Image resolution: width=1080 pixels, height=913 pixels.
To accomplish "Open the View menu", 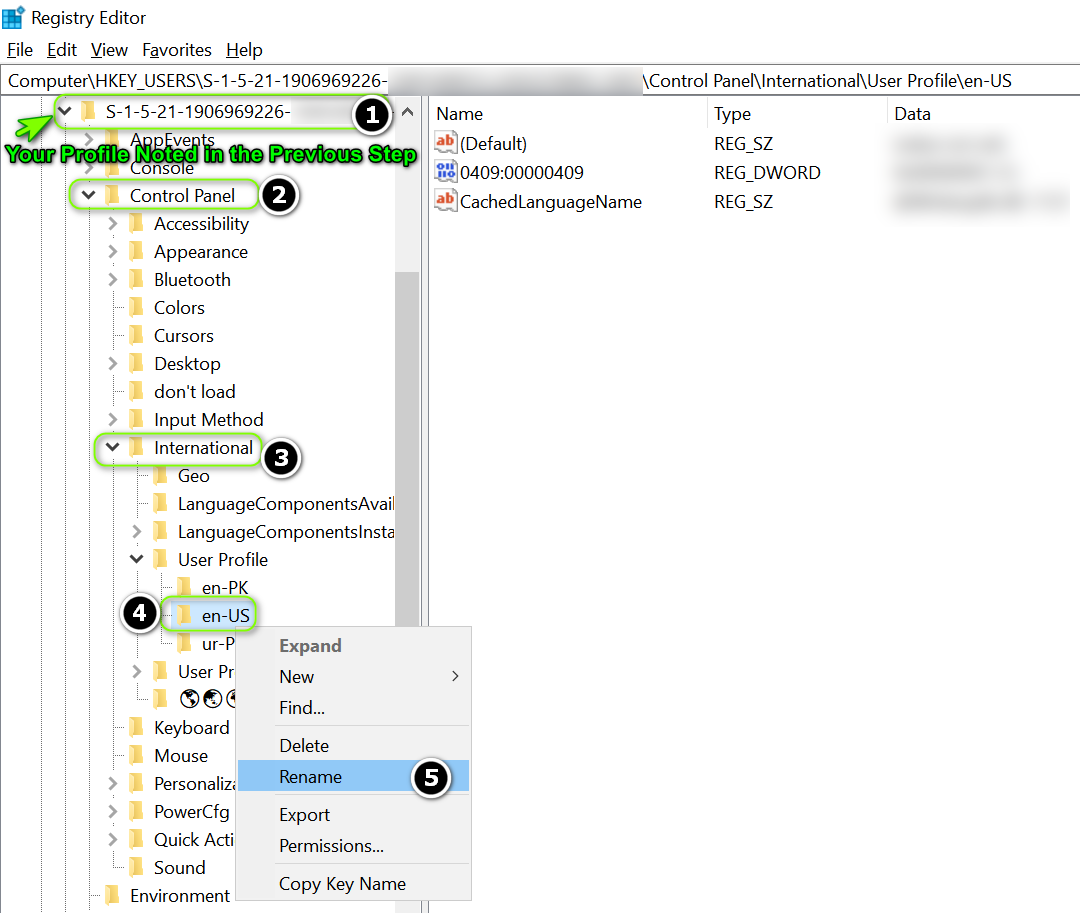I will coord(109,50).
